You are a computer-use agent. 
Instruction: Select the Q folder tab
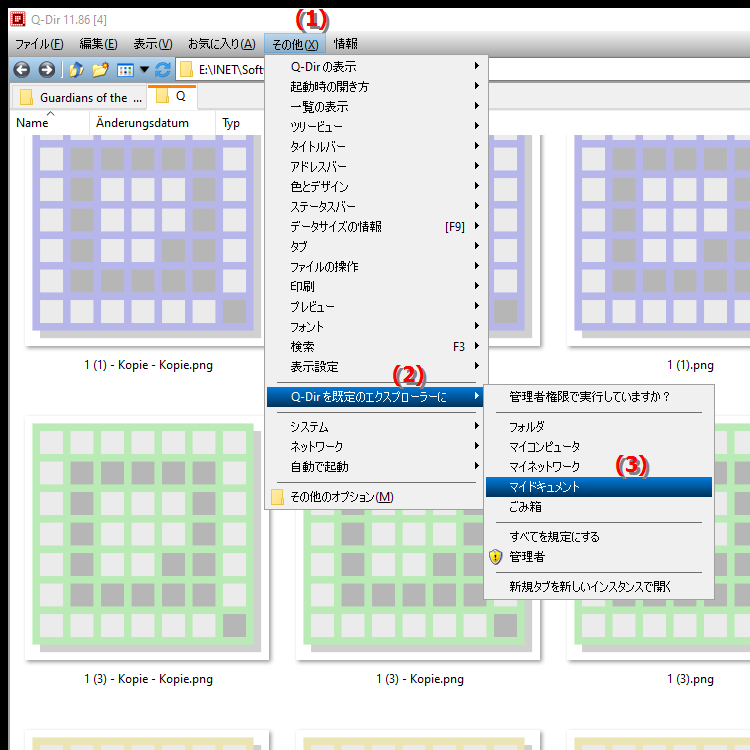(171, 96)
